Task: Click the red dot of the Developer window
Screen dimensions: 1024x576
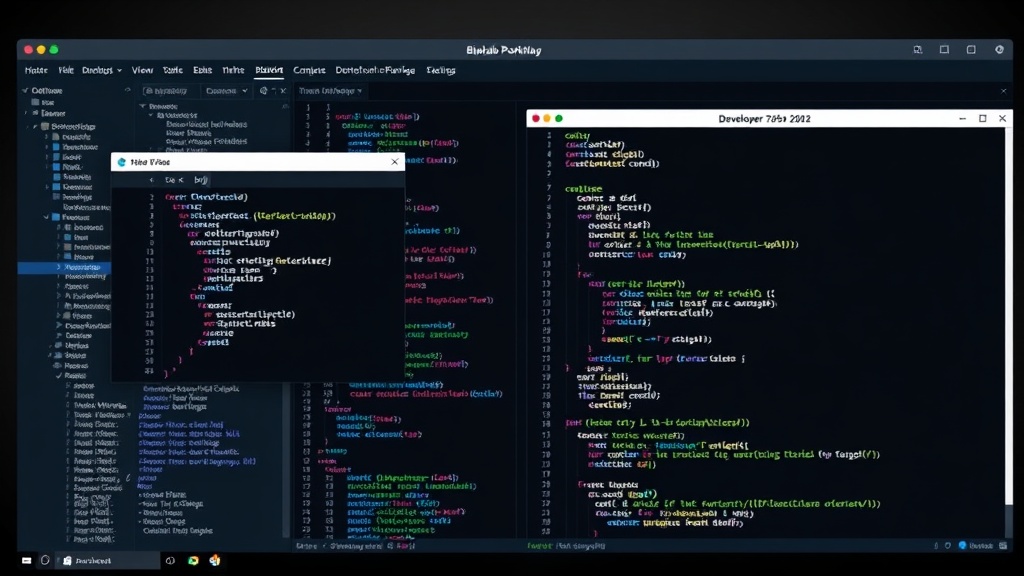Action: coord(536,118)
